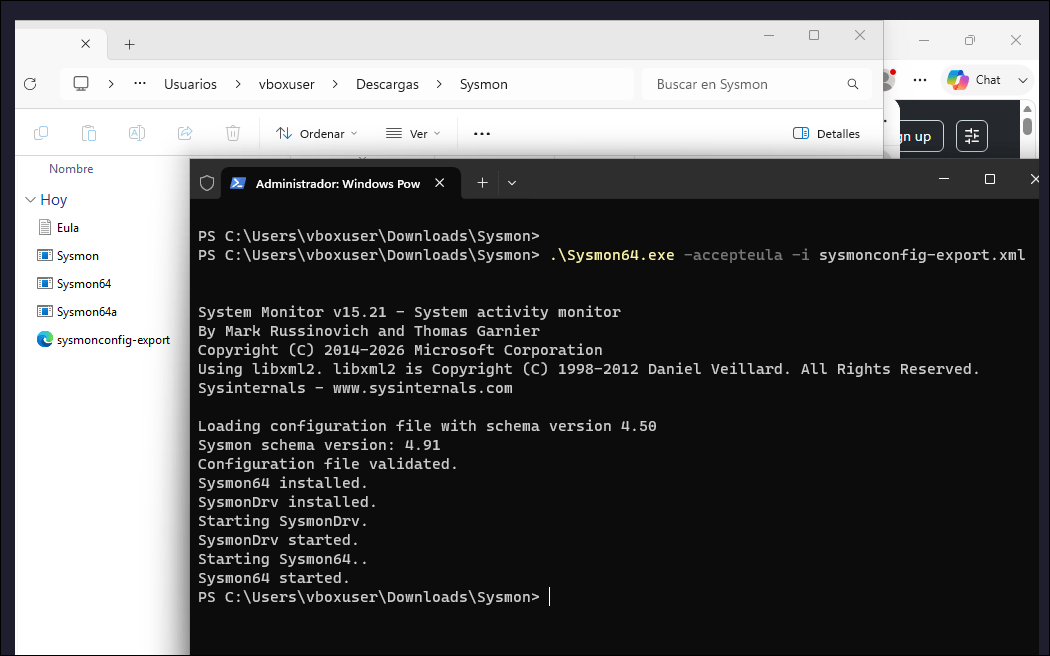Image resolution: width=1050 pixels, height=656 pixels.
Task: Click the Sysmon64 executable icon
Action: click(44, 283)
